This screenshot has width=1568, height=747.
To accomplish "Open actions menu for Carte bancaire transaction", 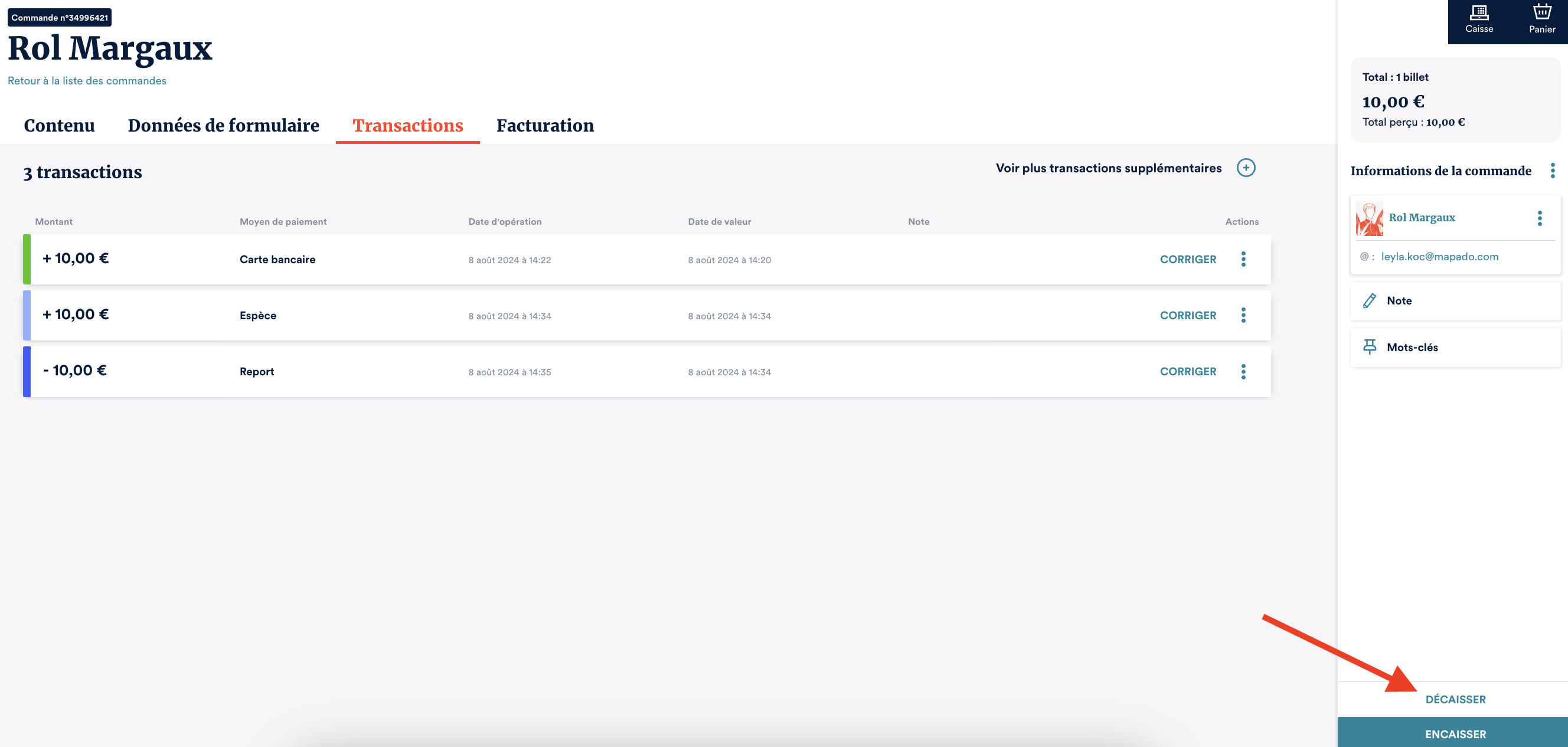I will click(1243, 259).
